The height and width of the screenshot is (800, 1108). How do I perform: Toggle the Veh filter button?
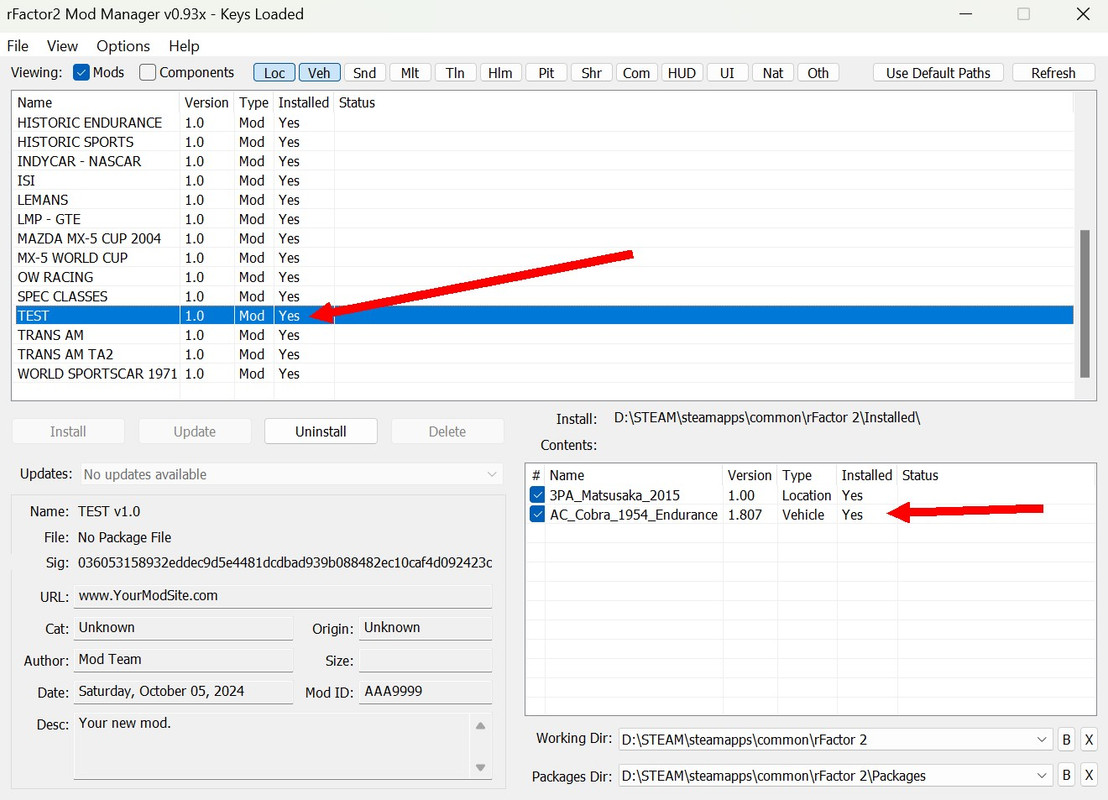click(319, 73)
